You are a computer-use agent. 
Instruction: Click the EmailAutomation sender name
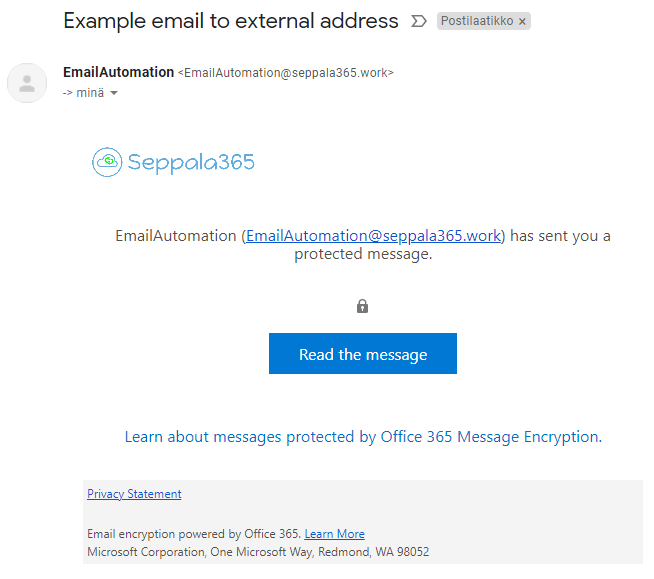click(118, 72)
